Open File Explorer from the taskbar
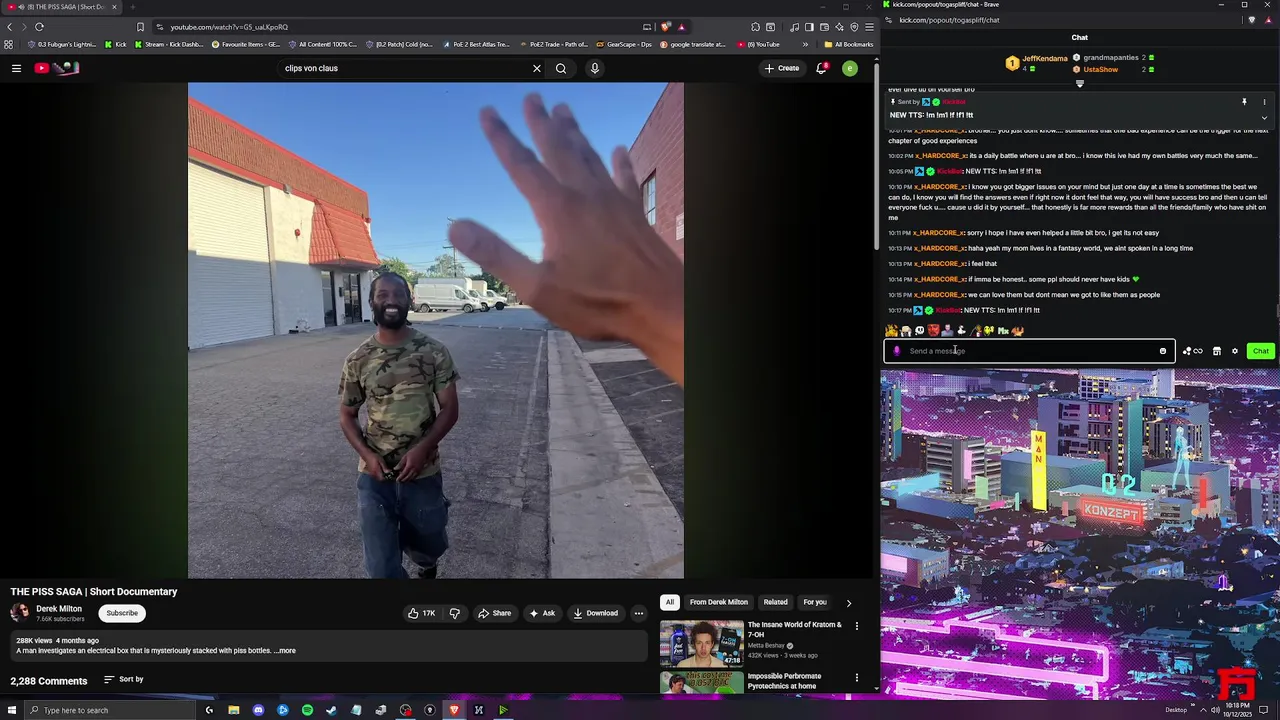Viewport: 1280px width, 720px height. coord(233,710)
